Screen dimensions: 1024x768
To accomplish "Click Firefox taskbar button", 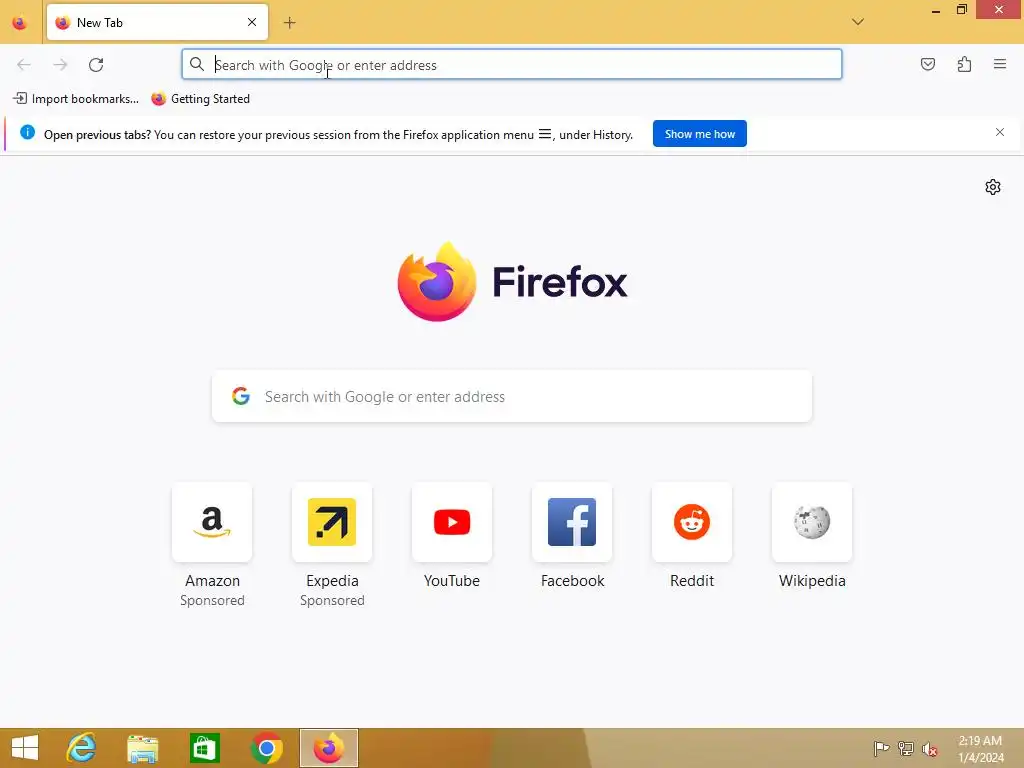I will 328,748.
